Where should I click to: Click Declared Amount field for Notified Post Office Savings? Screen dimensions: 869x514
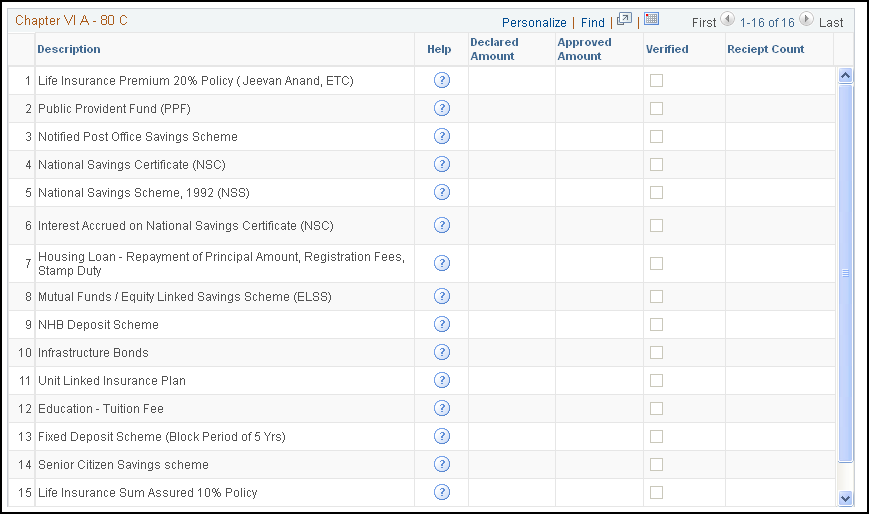point(512,136)
